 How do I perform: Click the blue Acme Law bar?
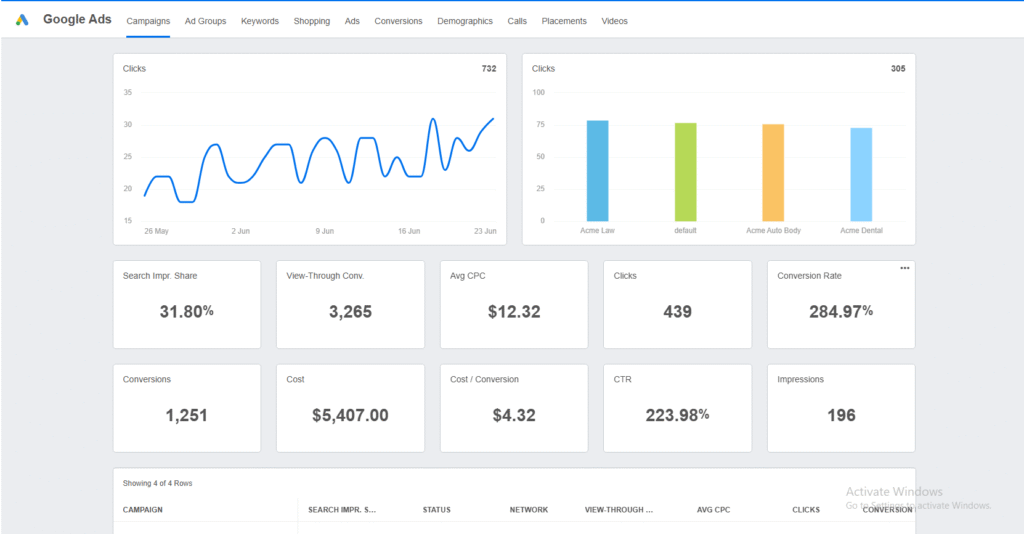(x=598, y=170)
